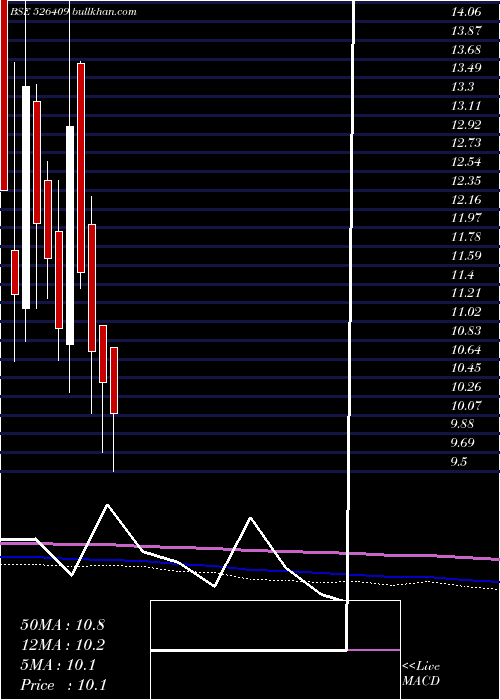Viewport: 500px width, 700px height.
Task: Click the 12.92 price axis label
Action: click(x=466, y=125)
